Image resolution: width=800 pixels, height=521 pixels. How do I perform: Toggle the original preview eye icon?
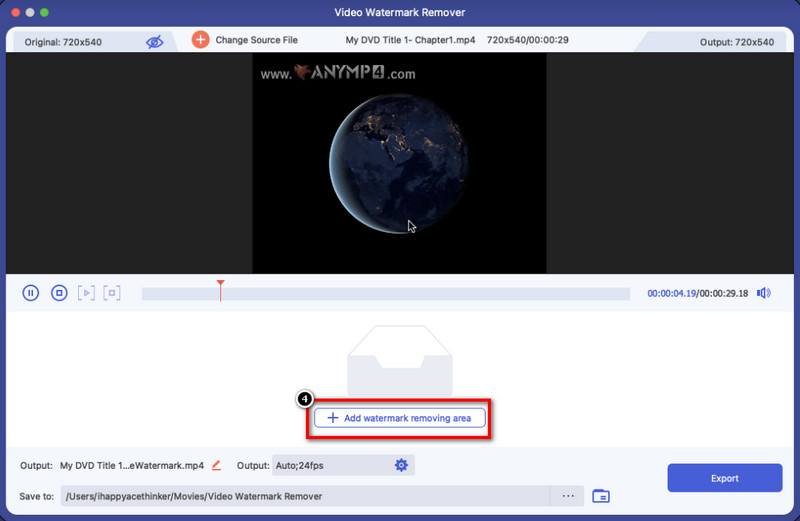[x=155, y=42]
